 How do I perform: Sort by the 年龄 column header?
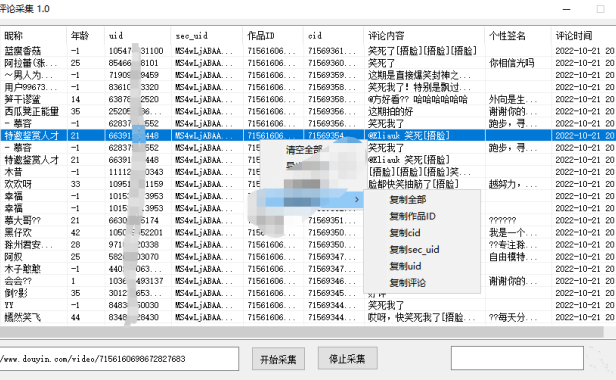(x=86, y=36)
